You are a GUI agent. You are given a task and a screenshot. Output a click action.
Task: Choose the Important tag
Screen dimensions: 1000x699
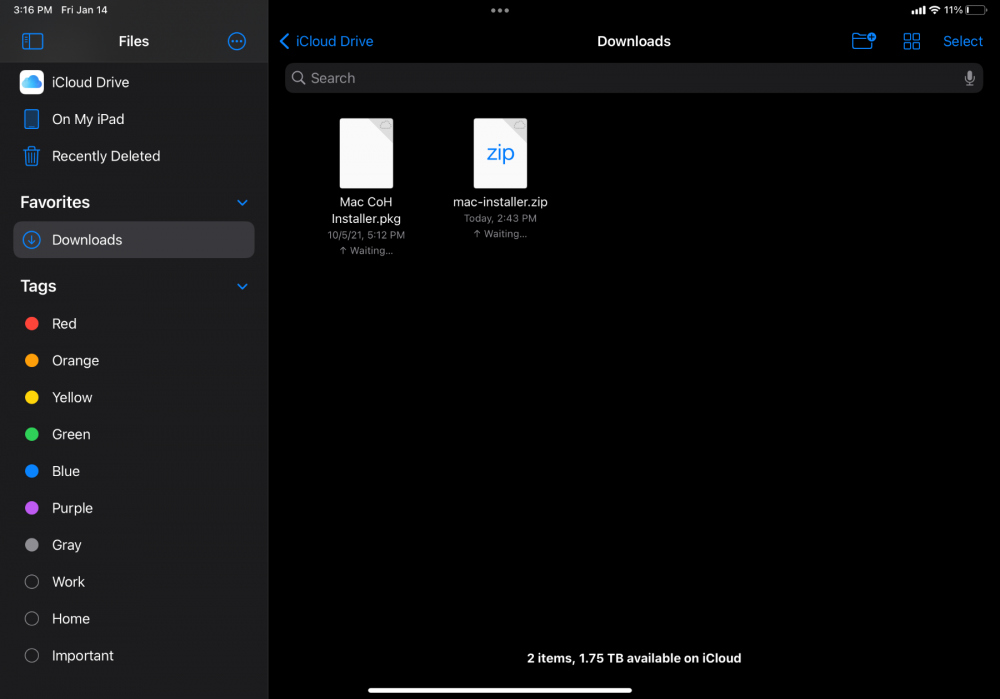pos(82,656)
